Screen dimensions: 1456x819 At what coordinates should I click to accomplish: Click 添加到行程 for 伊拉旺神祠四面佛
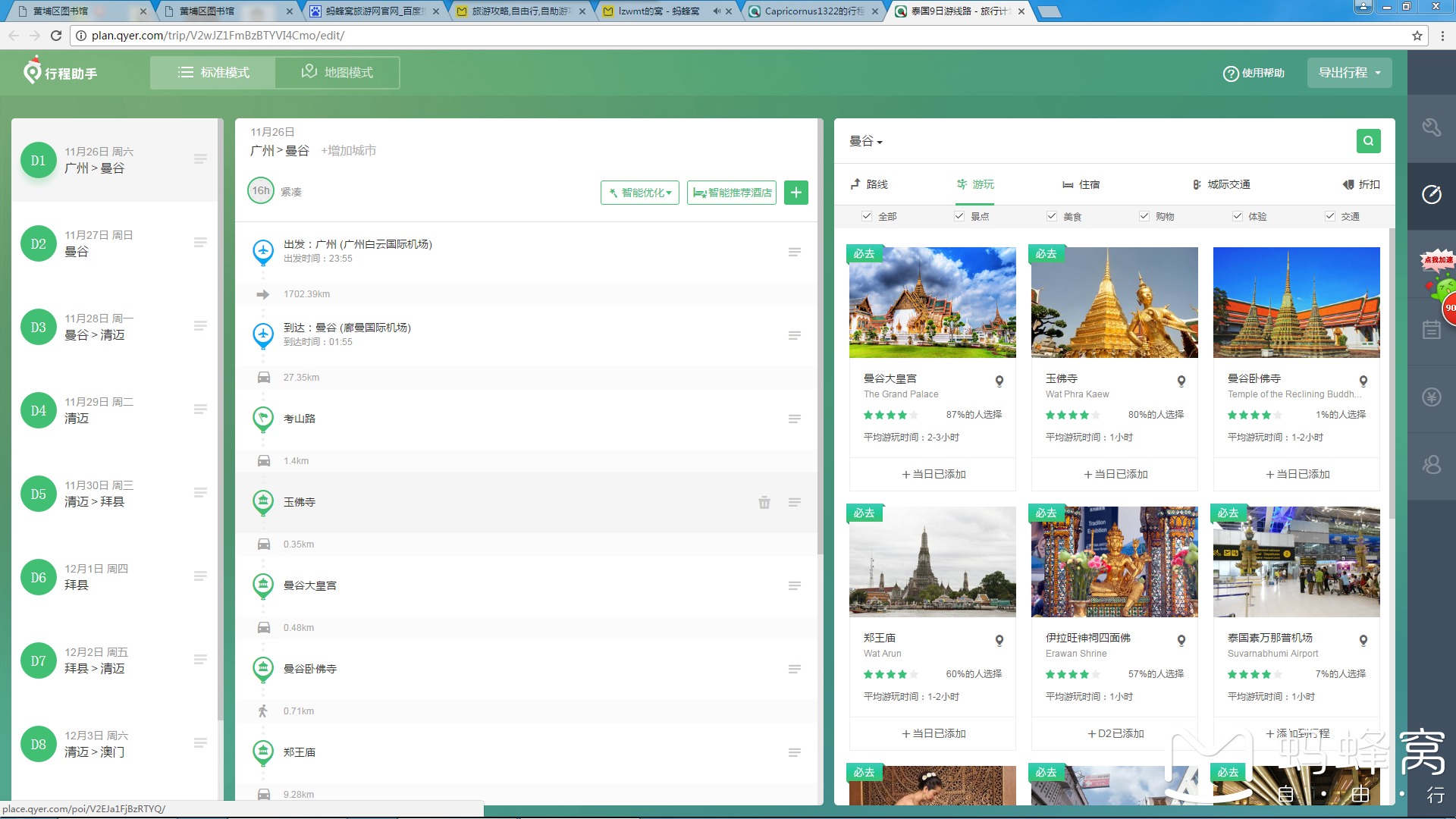click(1115, 733)
